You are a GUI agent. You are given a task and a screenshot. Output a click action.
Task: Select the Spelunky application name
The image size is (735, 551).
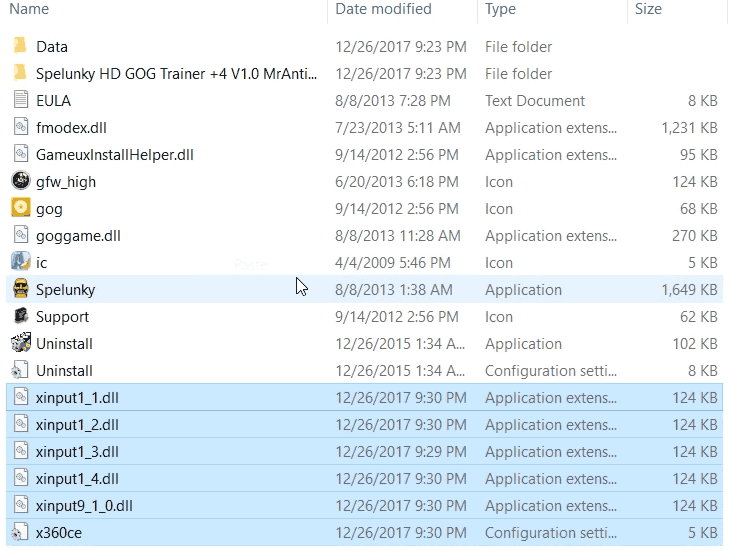point(66,290)
